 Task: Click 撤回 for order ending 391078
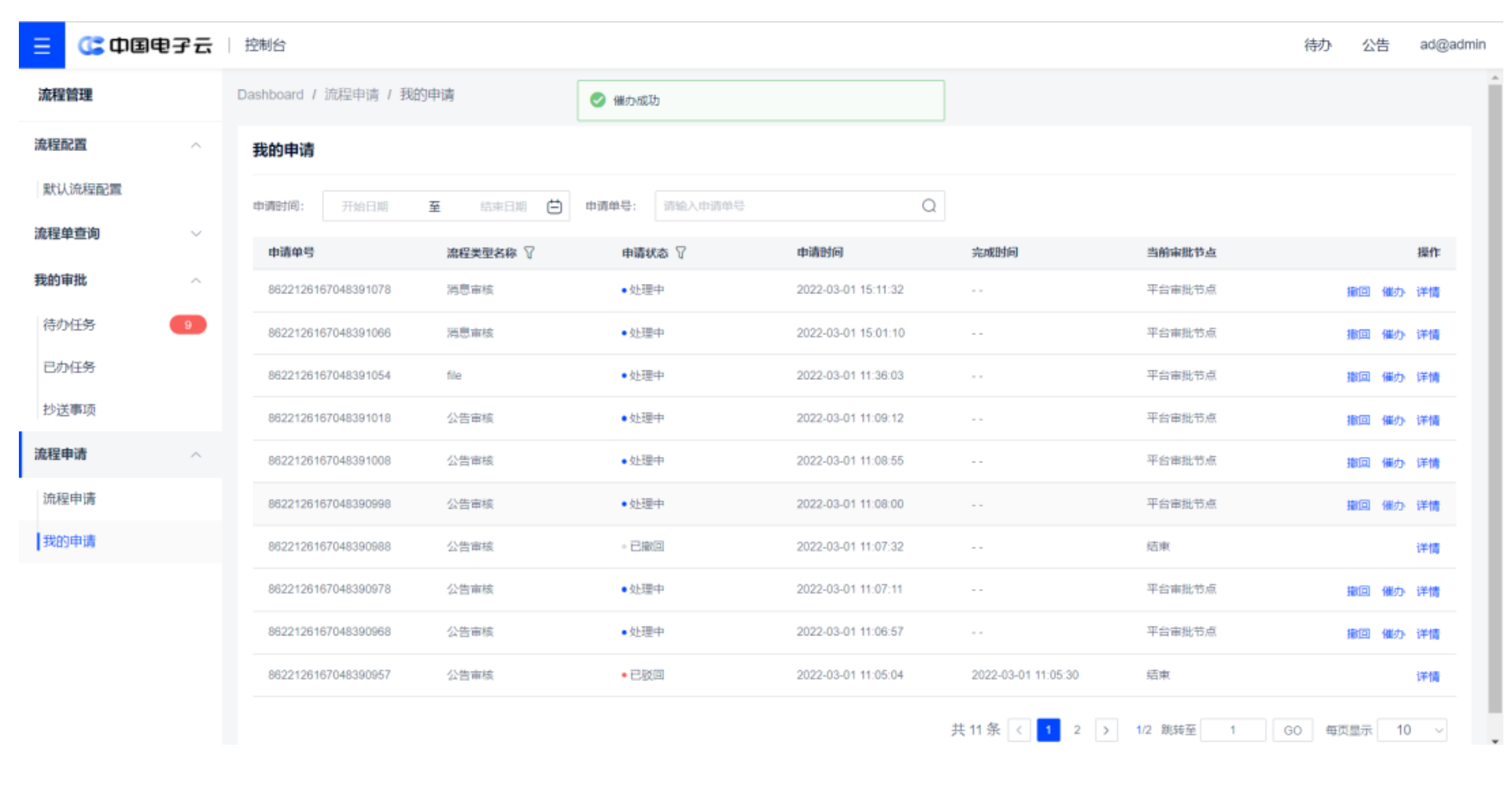[1358, 292]
